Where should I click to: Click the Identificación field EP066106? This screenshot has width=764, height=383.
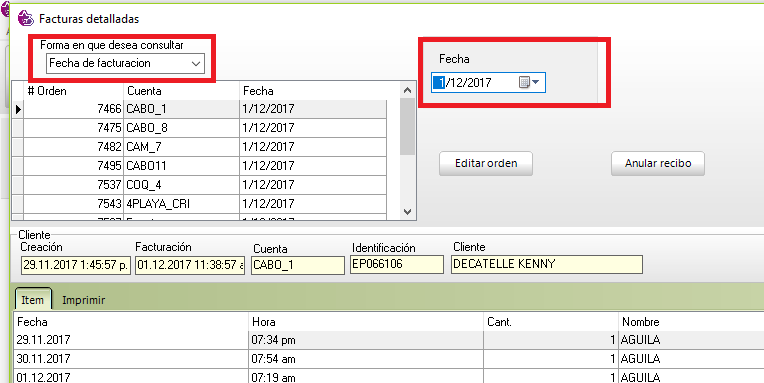coord(397,265)
